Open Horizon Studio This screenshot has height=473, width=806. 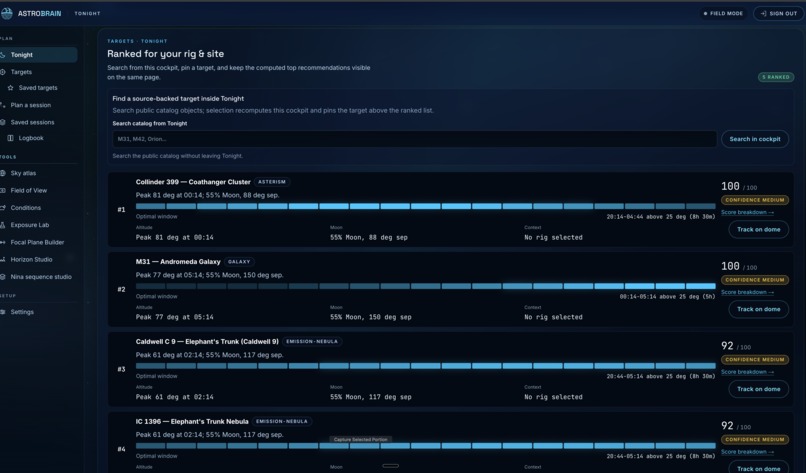[39, 260]
